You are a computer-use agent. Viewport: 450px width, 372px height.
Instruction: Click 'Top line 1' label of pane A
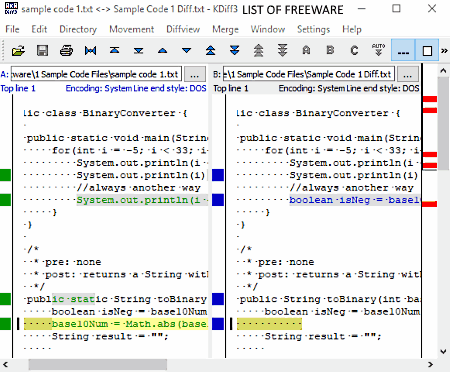(x=18, y=88)
